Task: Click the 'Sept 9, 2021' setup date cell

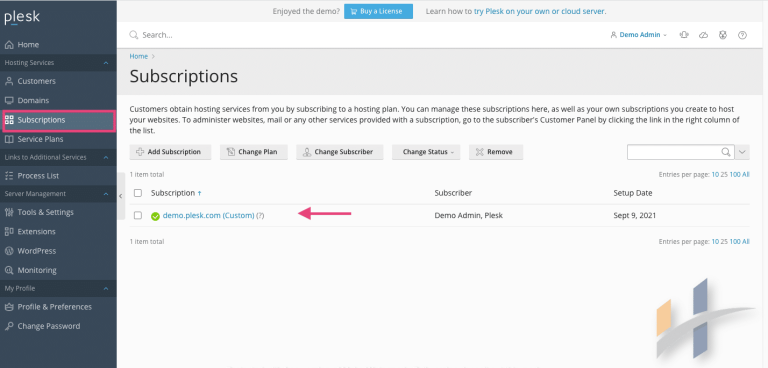Action: pyautogui.click(x=635, y=216)
